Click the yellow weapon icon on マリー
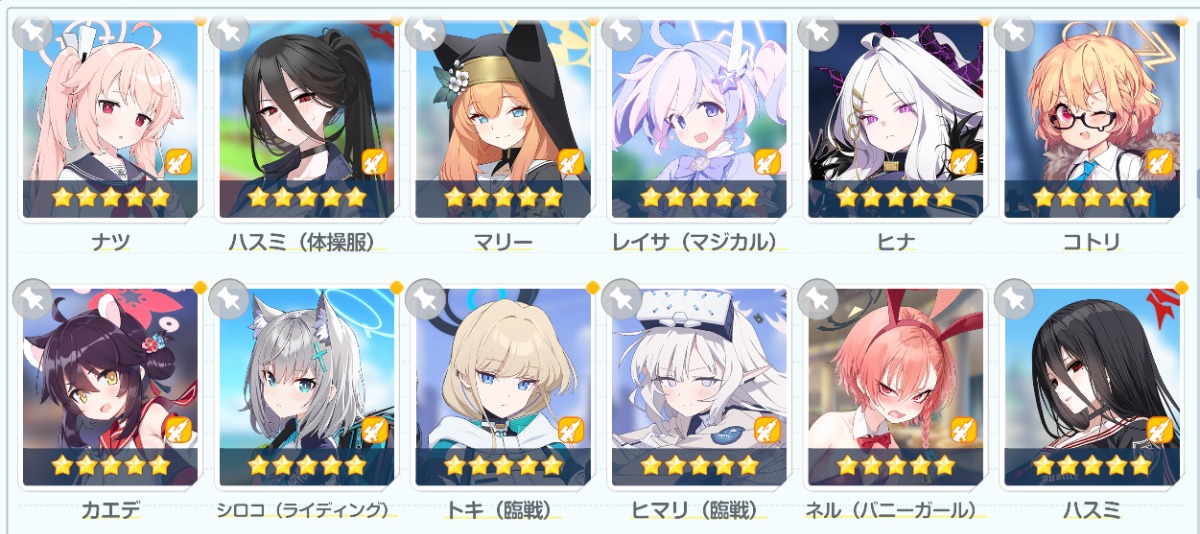This screenshot has width=1200, height=534. (x=570, y=161)
